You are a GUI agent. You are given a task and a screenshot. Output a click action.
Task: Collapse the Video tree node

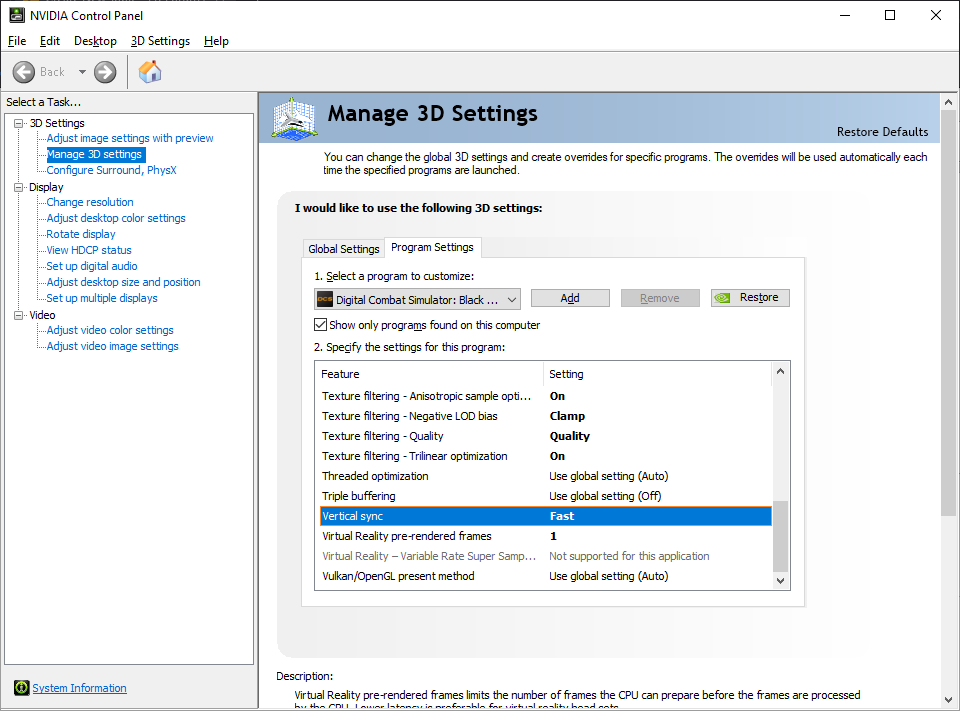tap(19, 315)
